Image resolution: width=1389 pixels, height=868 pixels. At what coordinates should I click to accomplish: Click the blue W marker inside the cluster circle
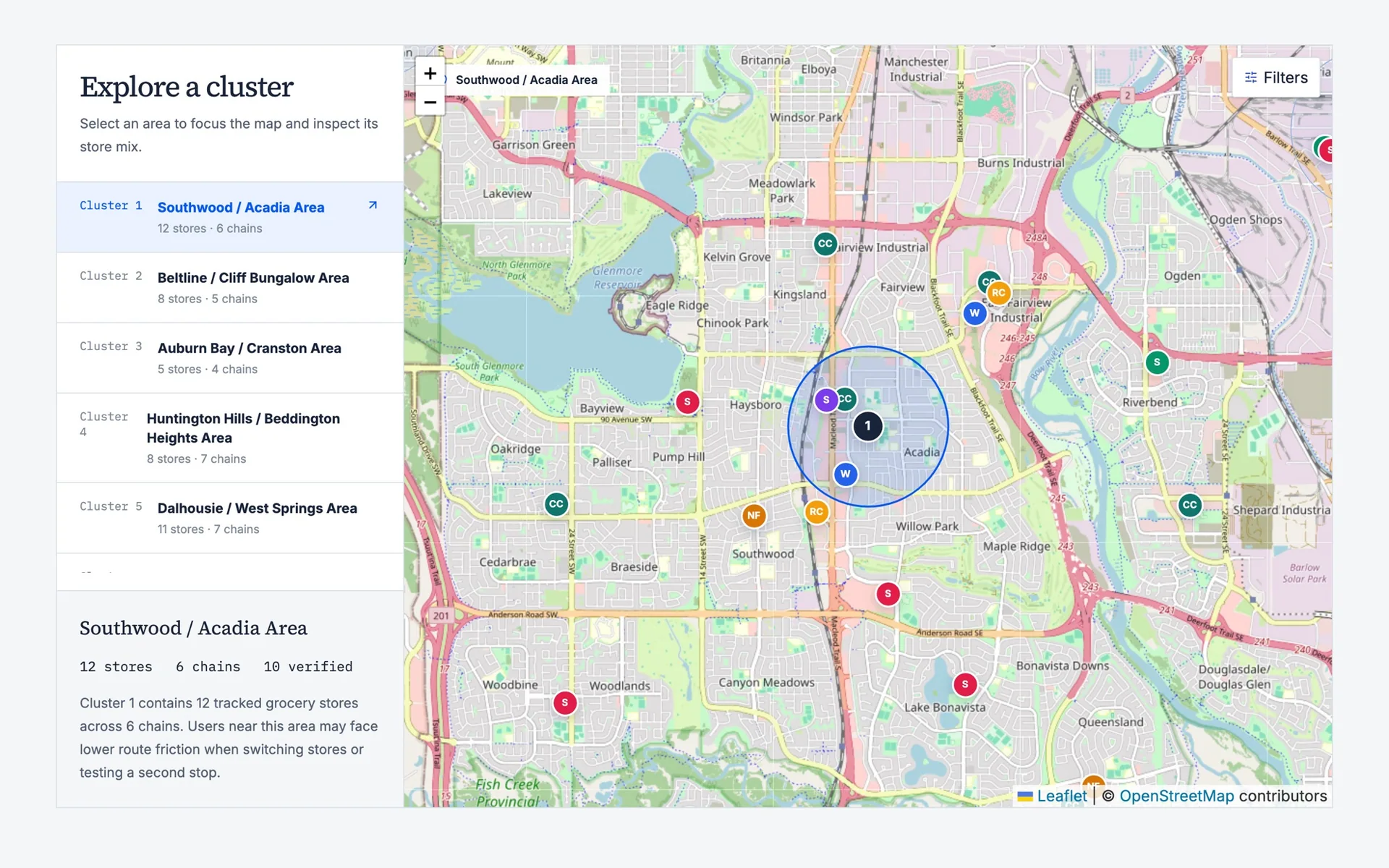(x=845, y=475)
